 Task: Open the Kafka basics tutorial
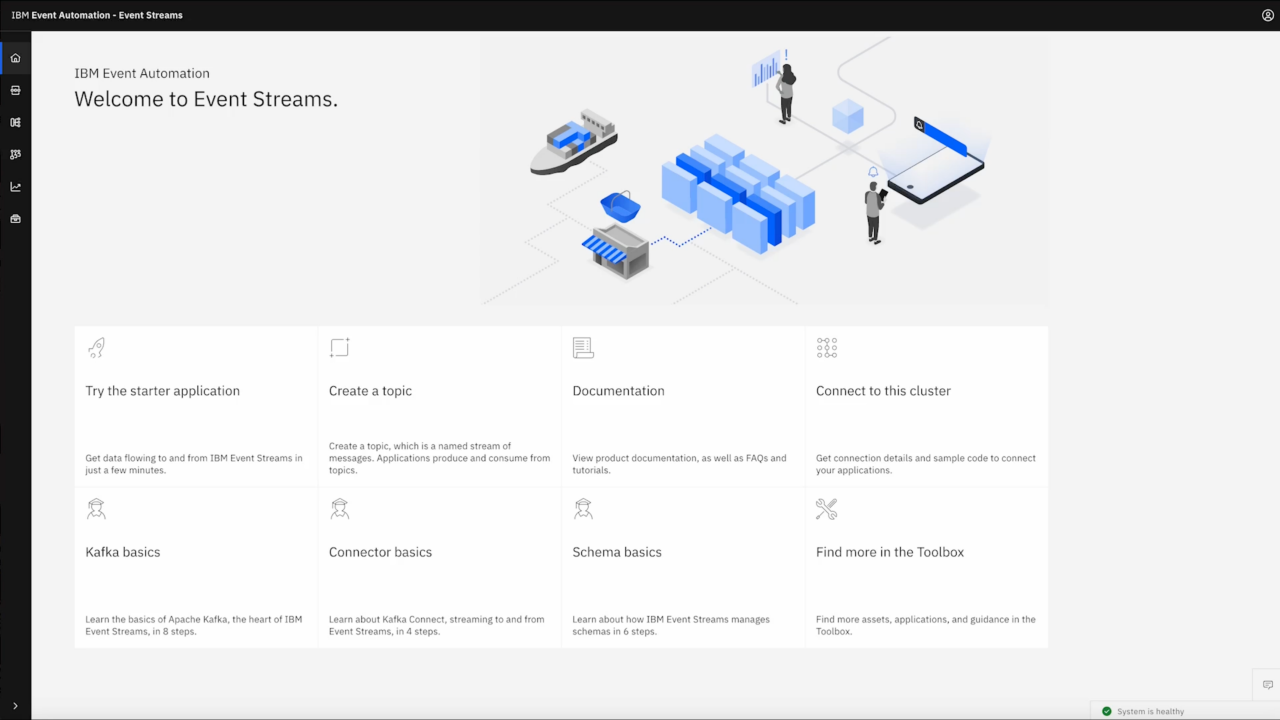tap(122, 551)
